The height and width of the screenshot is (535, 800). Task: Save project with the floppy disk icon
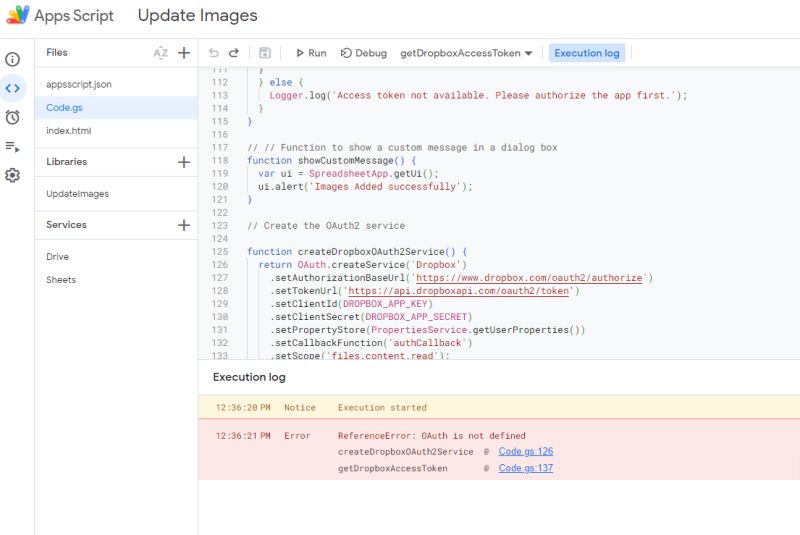(265, 53)
